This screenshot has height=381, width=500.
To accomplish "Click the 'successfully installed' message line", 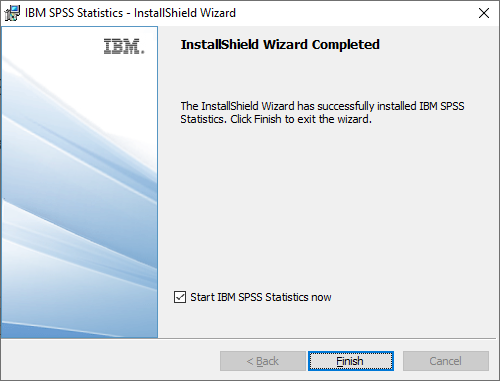I will (322, 106).
